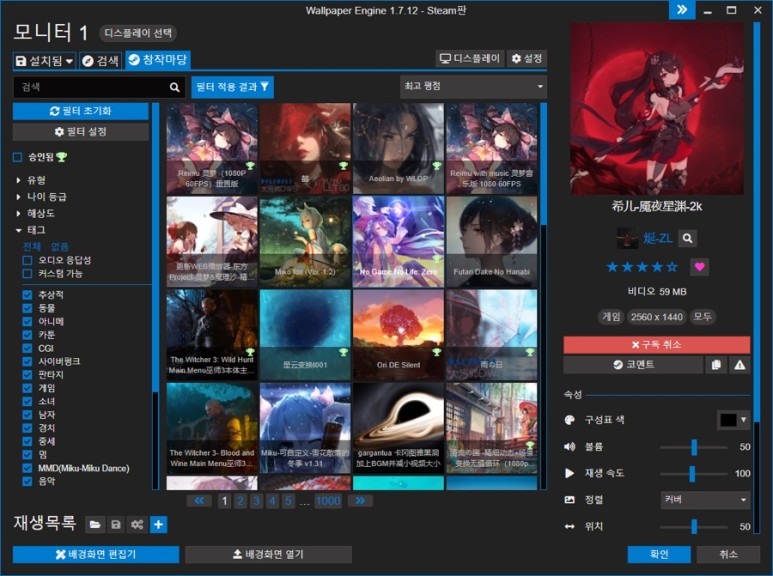773x576 pixels.
Task: Confirm with the 확인 button
Action: point(659,554)
